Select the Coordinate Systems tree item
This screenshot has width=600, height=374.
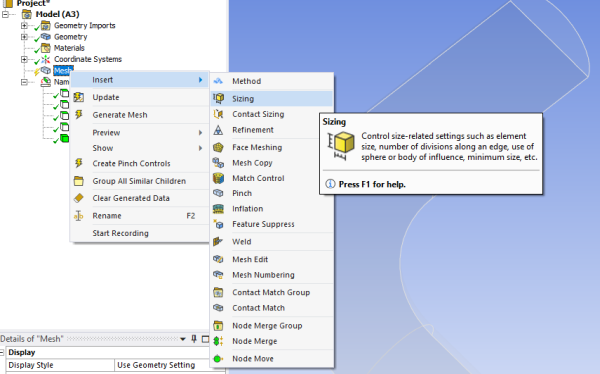coord(88,59)
